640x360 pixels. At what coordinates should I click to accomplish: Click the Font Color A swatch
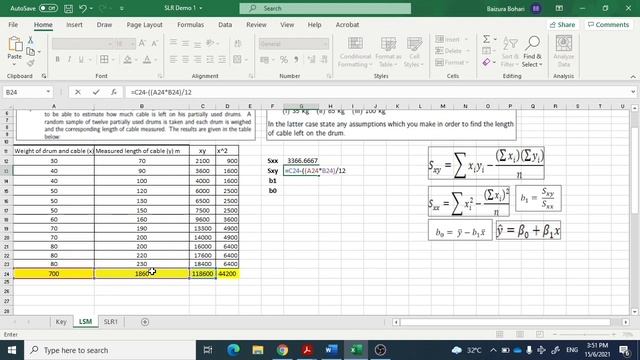click(x=147, y=60)
